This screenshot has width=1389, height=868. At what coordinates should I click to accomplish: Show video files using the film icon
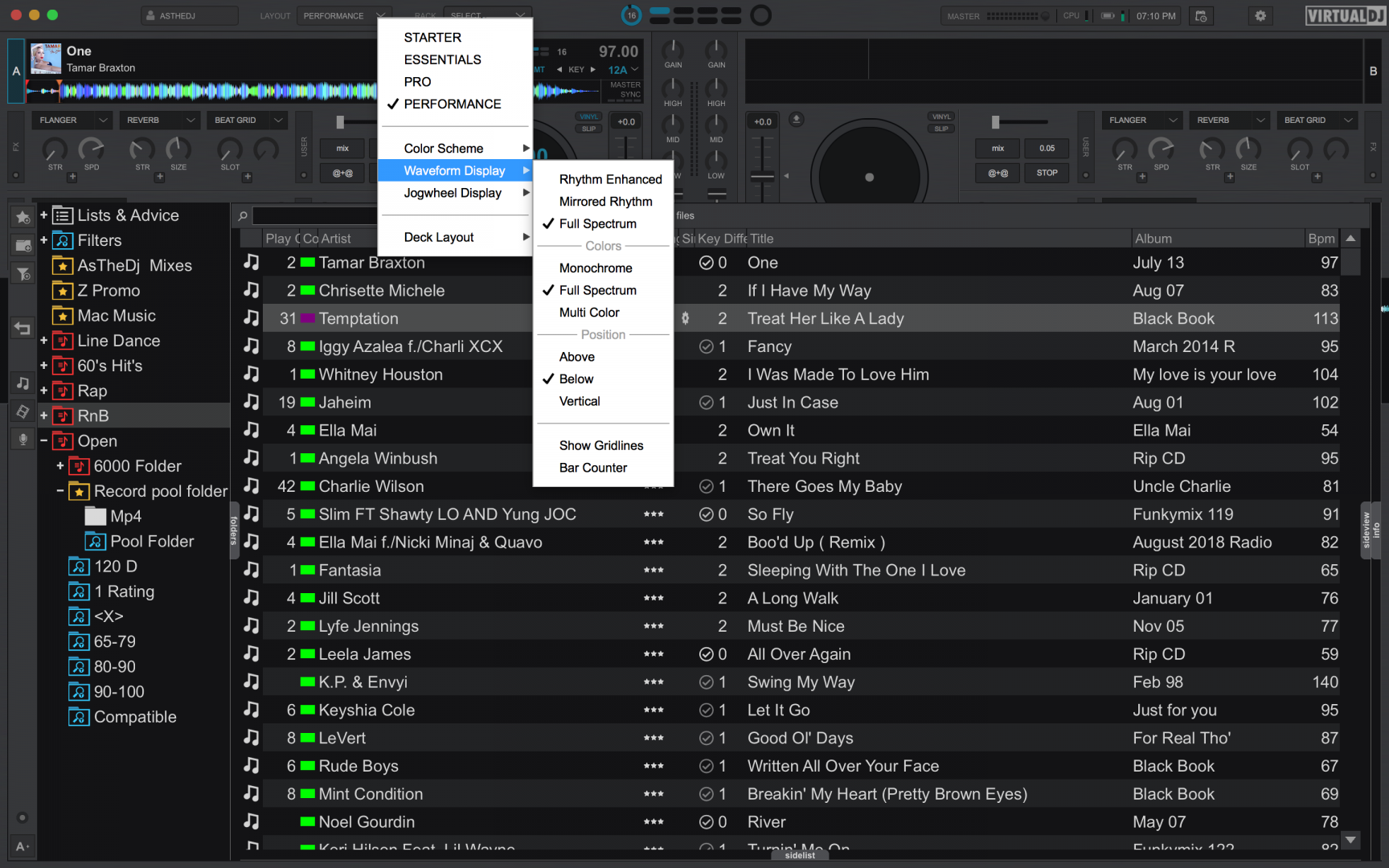tap(23, 411)
